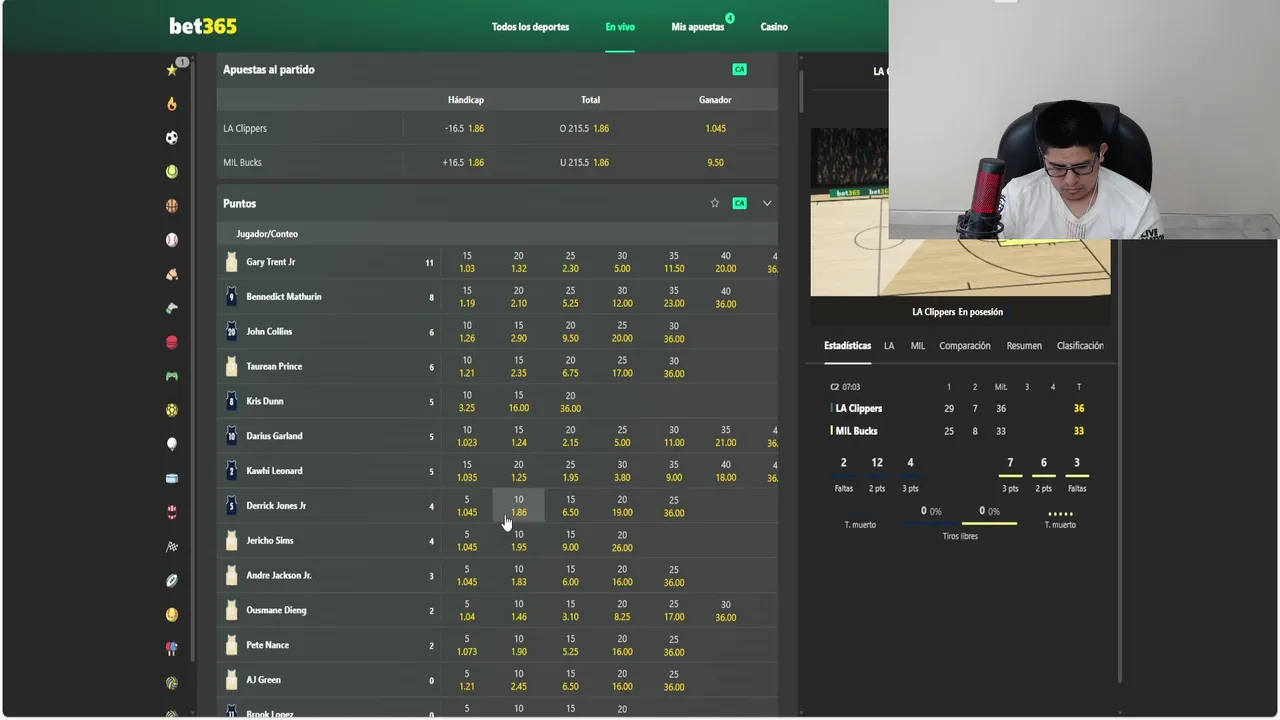Select the golf ball sidebar icon
The width and height of the screenshot is (1280, 720).
click(172, 444)
